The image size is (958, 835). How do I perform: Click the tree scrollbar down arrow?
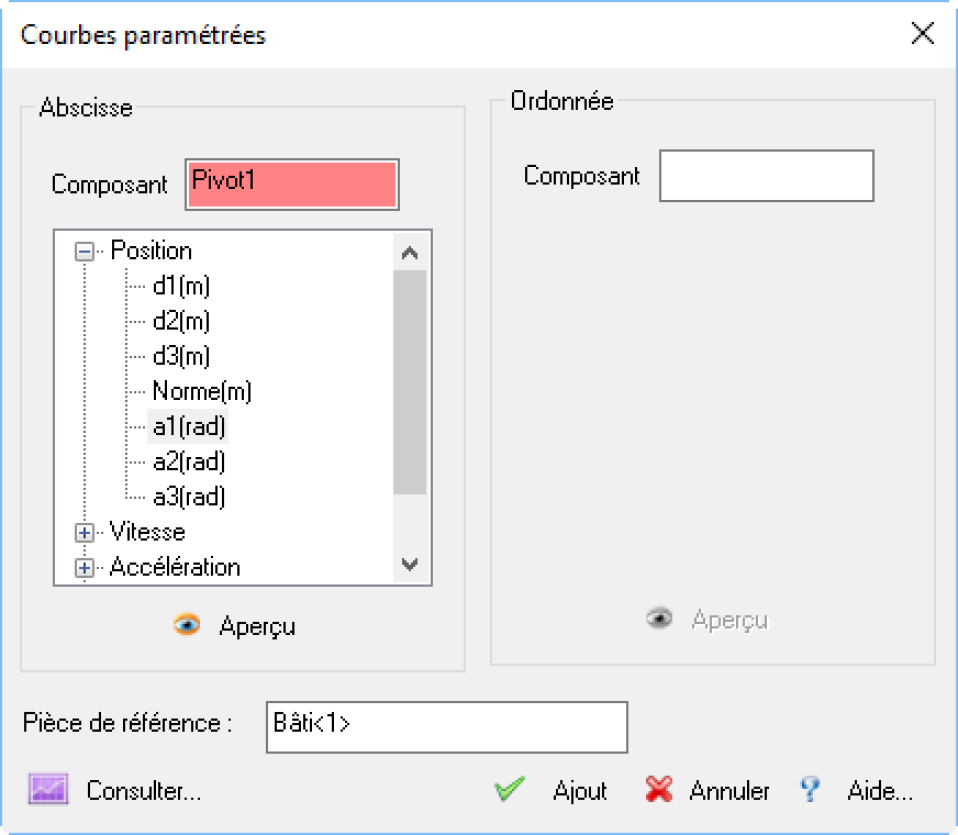(x=410, y=564)
